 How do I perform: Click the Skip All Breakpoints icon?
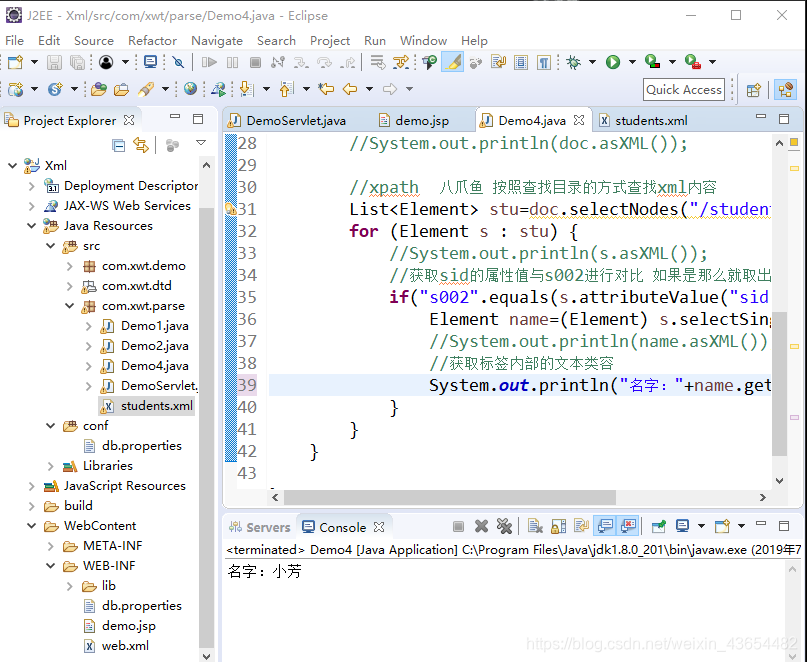[x=179, y=62]
